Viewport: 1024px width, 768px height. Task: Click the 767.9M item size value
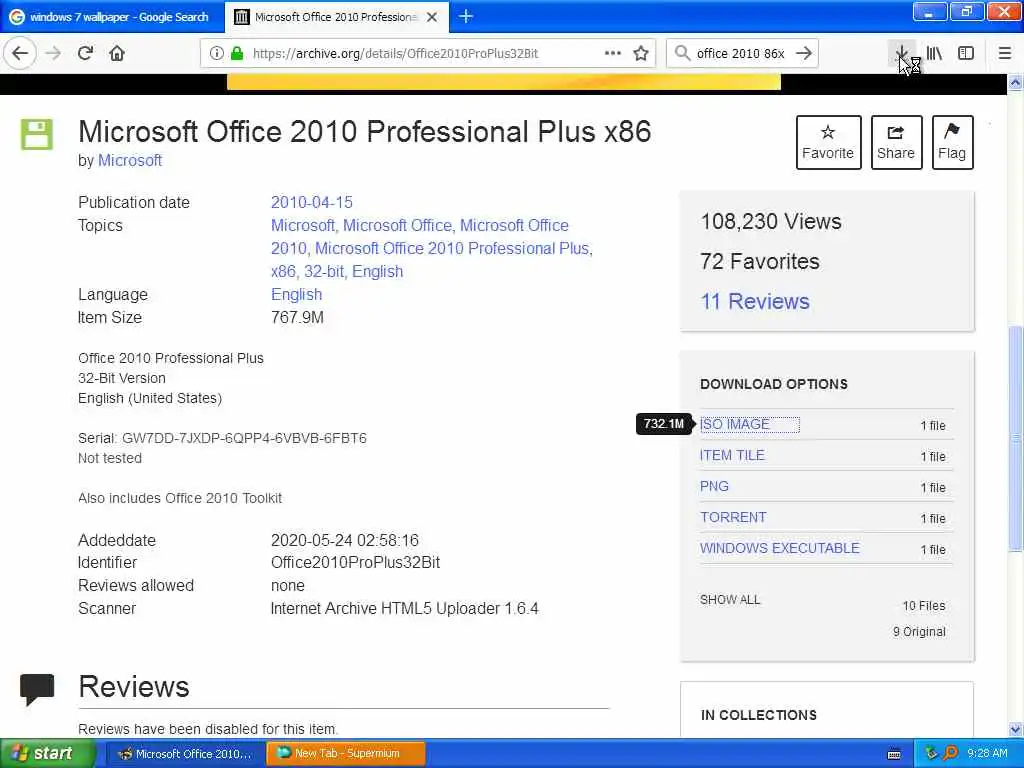[x=297, y=318]
